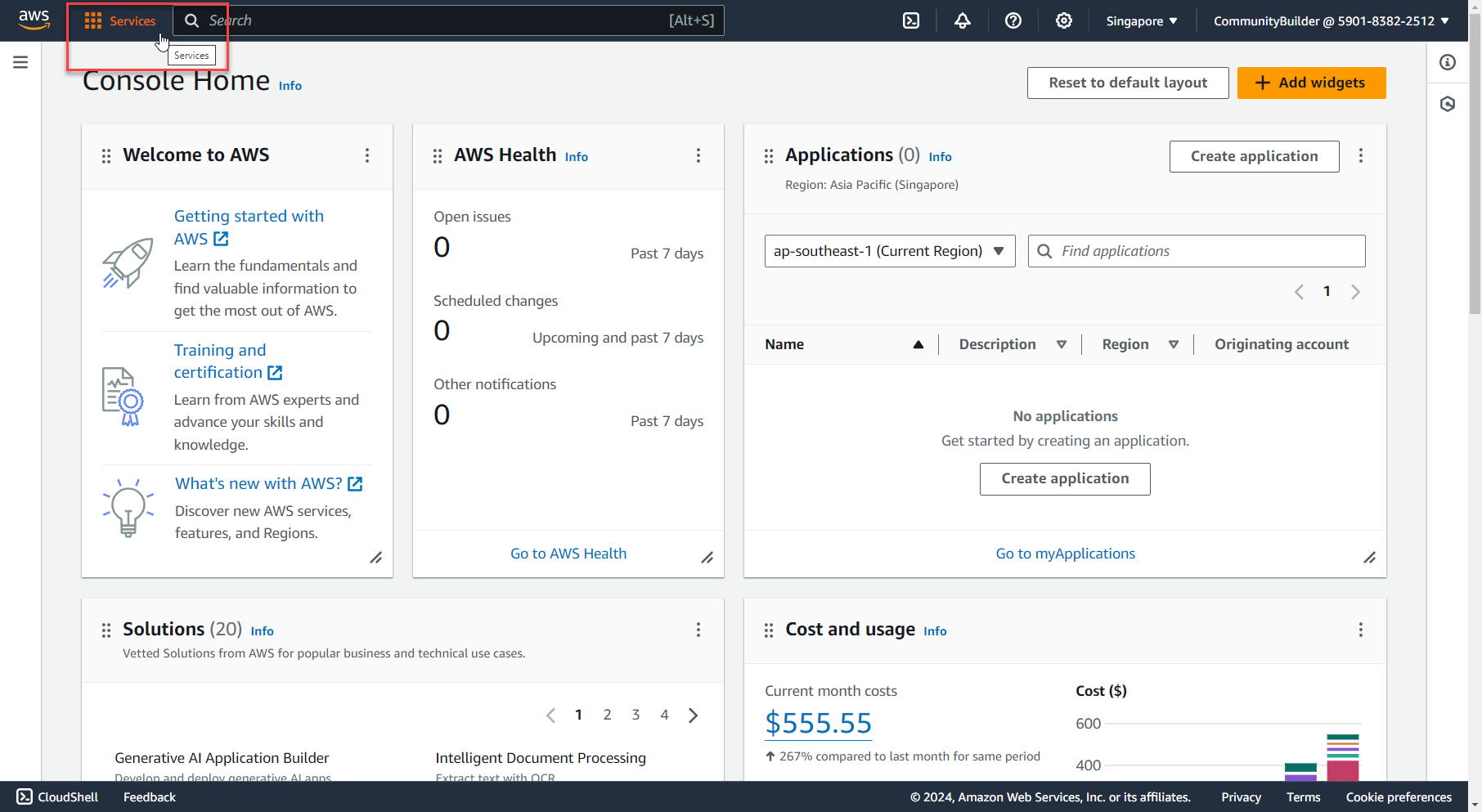Open the Info panel icon on right sidebar
The image size is (1482, 812).
(1448, 62)
